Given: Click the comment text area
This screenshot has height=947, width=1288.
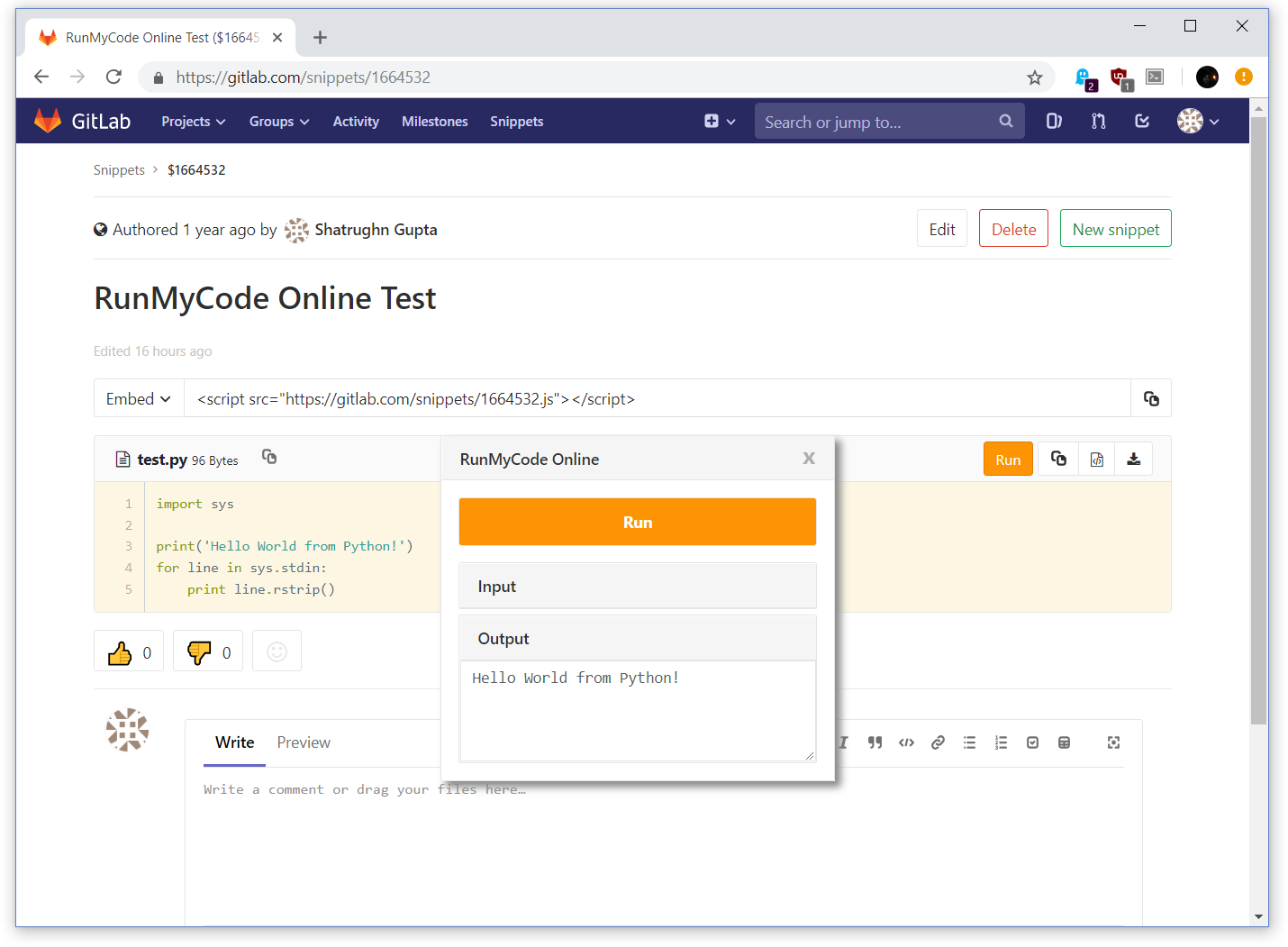Looking at the screenshot, I should click(664, 847).
